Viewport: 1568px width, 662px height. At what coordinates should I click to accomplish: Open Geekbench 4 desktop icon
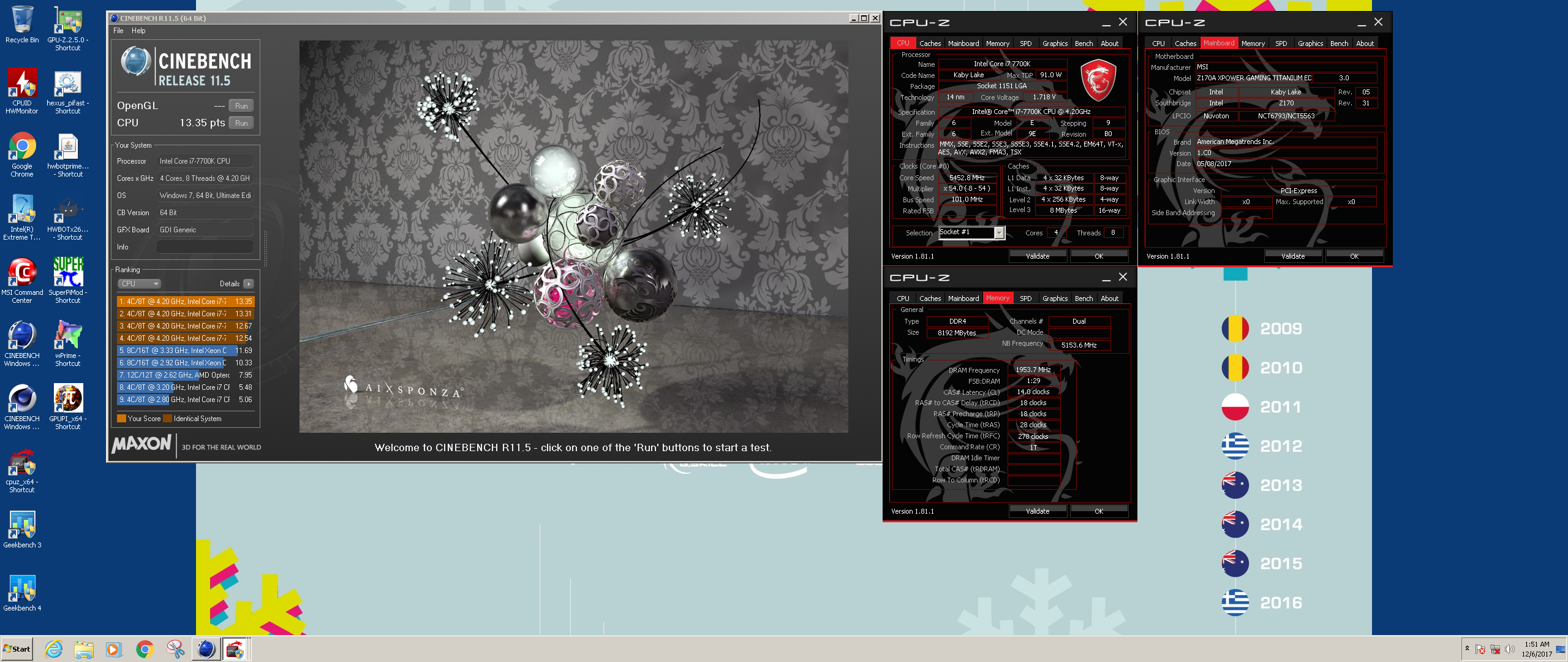[x=22, y=593]
